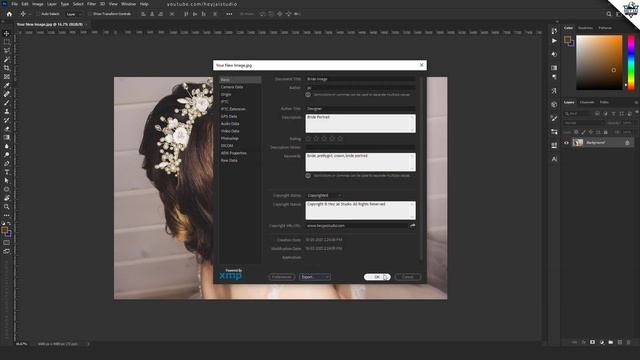Open the layer blend mode dropdown
This screenshot has width=640, height=360.
click(x=584, y=123)
